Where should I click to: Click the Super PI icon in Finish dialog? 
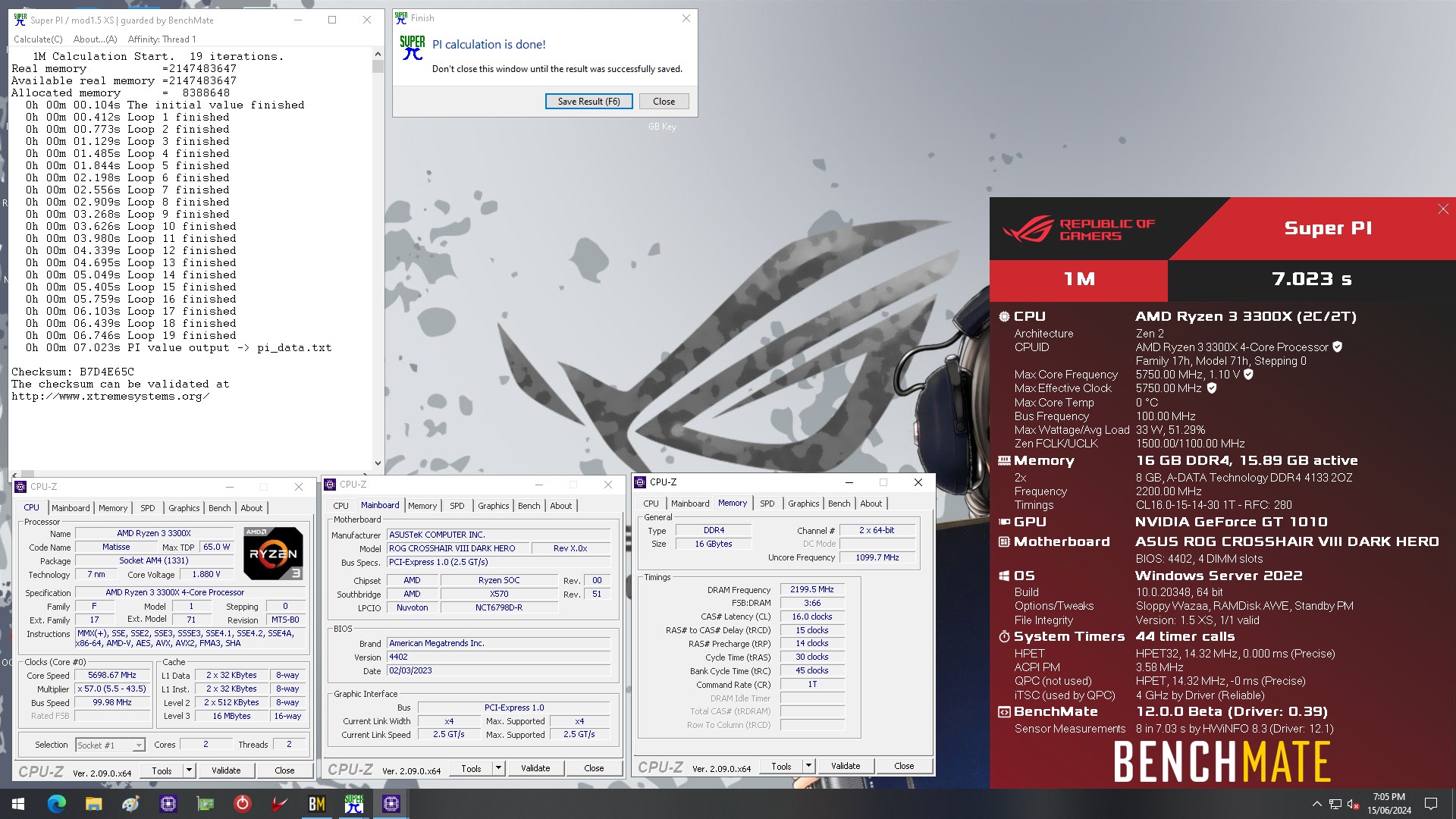click(x=412, y=49)
